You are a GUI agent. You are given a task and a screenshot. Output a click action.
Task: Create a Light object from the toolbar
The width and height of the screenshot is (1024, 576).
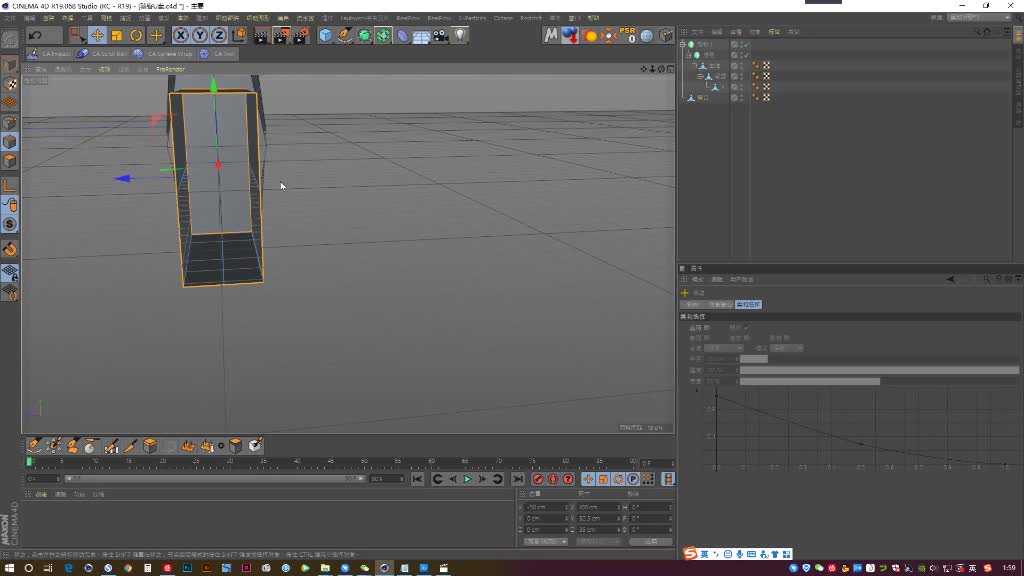(459, 35)
